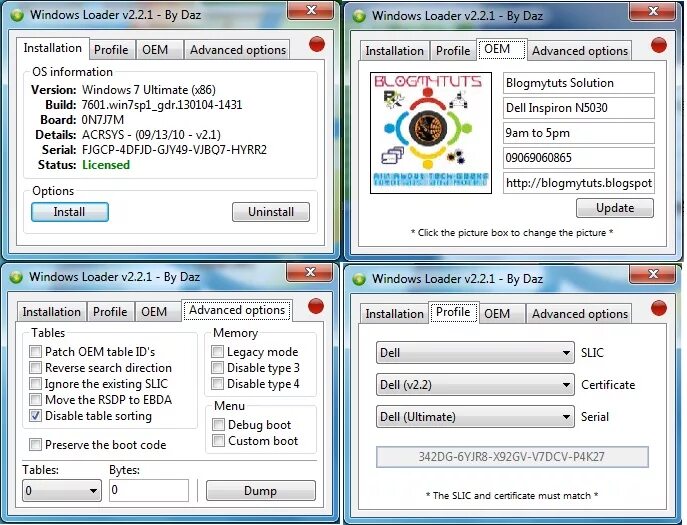Click the green app icon in the OEM window title bar

coord(359,16)
